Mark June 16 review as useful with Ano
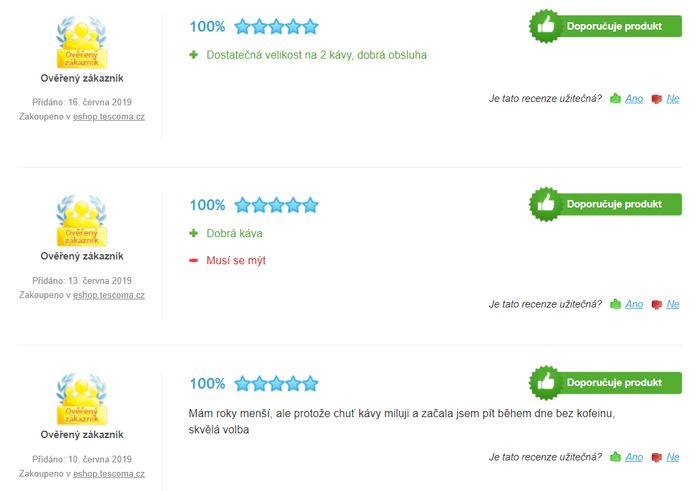The image size is (700, 491). (634, 99)
